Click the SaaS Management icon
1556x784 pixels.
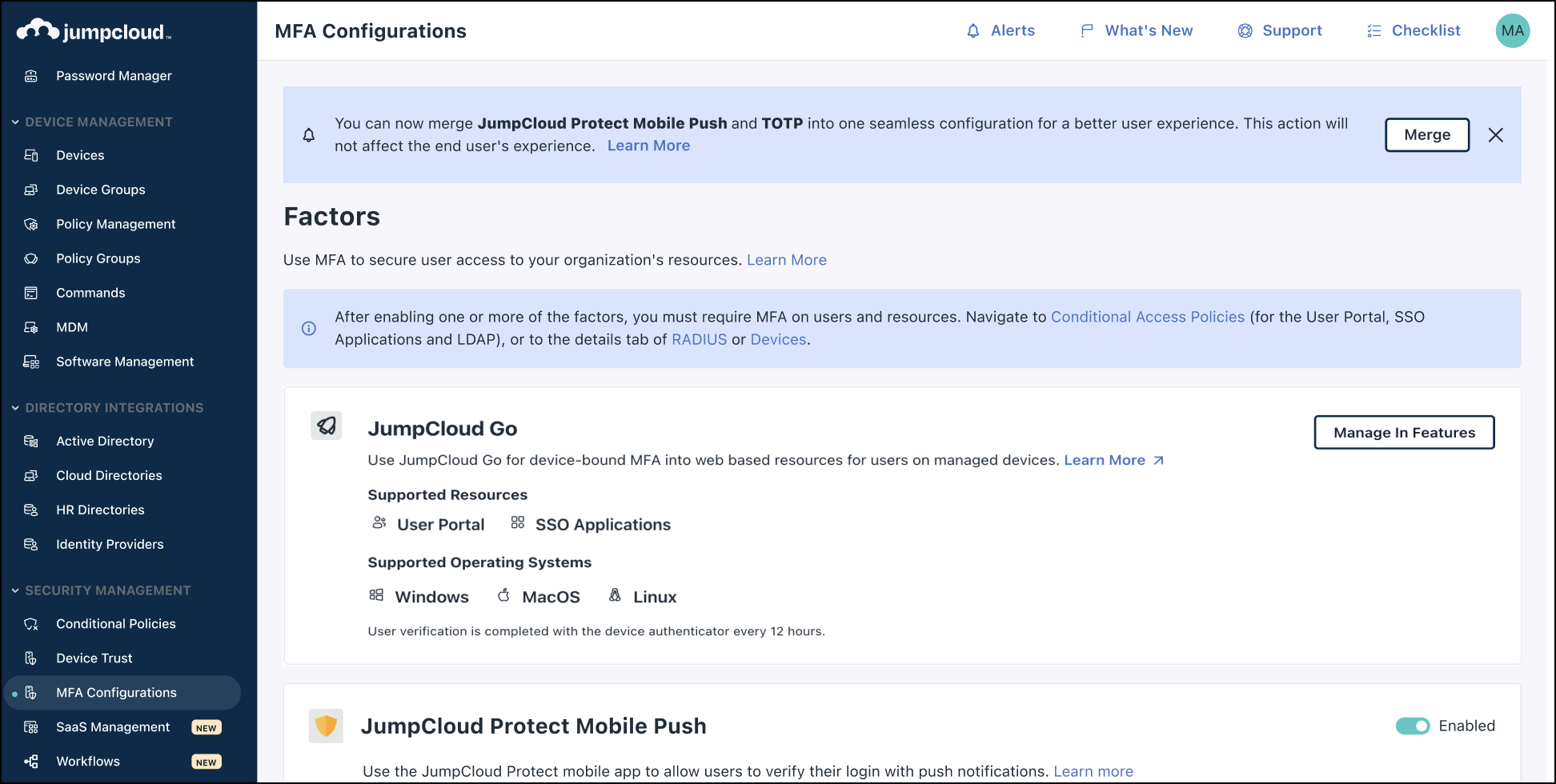31,727
